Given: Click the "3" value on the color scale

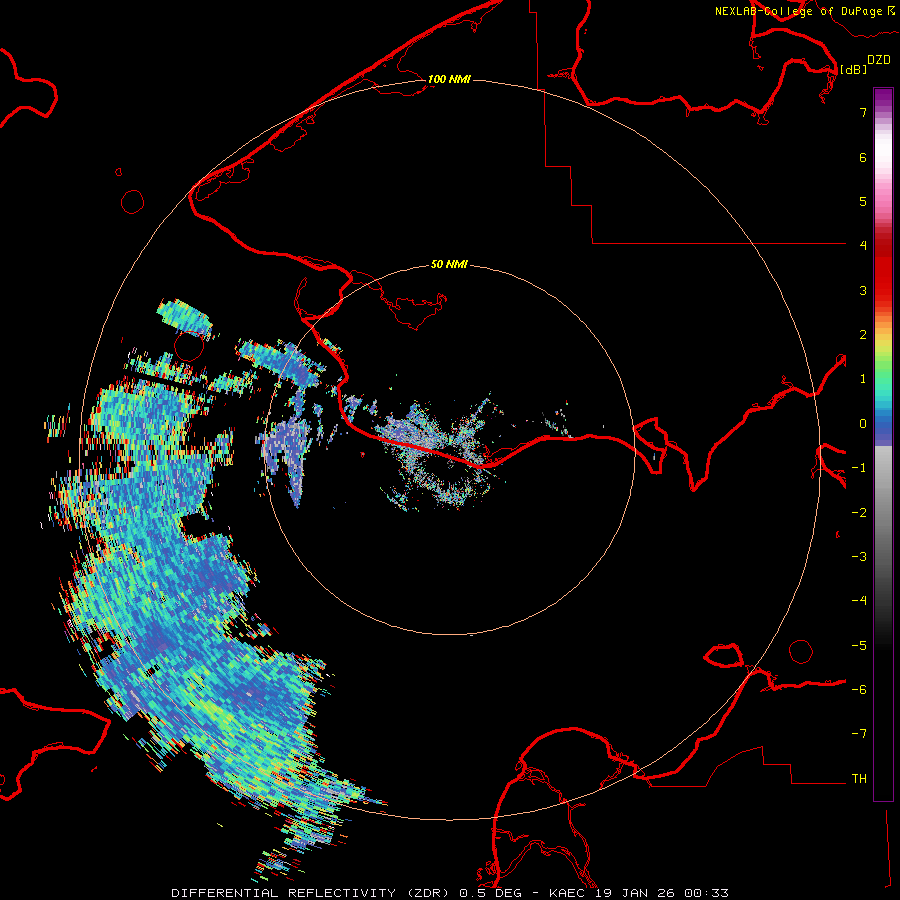Looking at the screenshot, I should tap(863, 290).
